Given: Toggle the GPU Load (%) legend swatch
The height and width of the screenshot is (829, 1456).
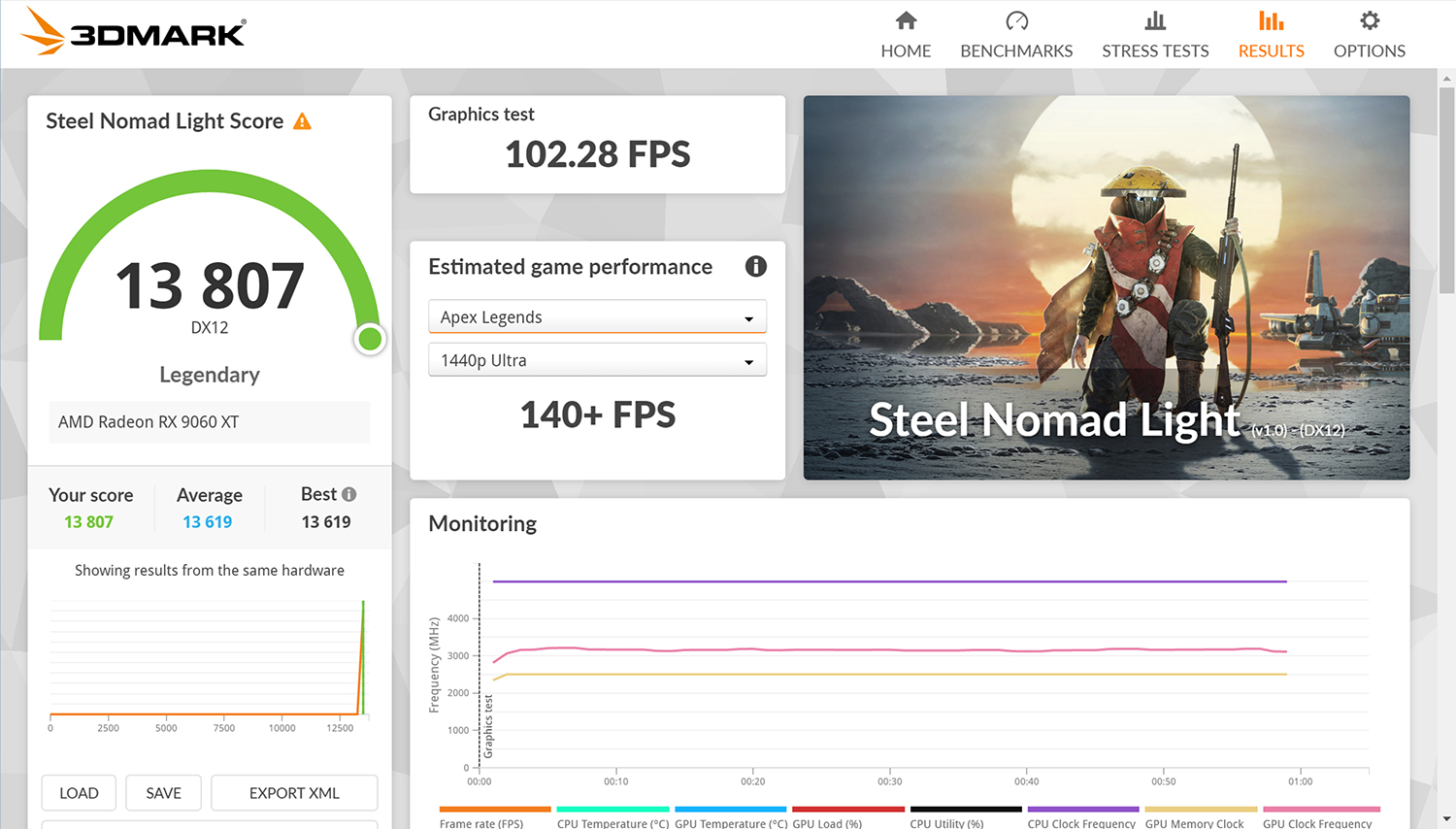Looking at the screenshot, I should (848, 809).
